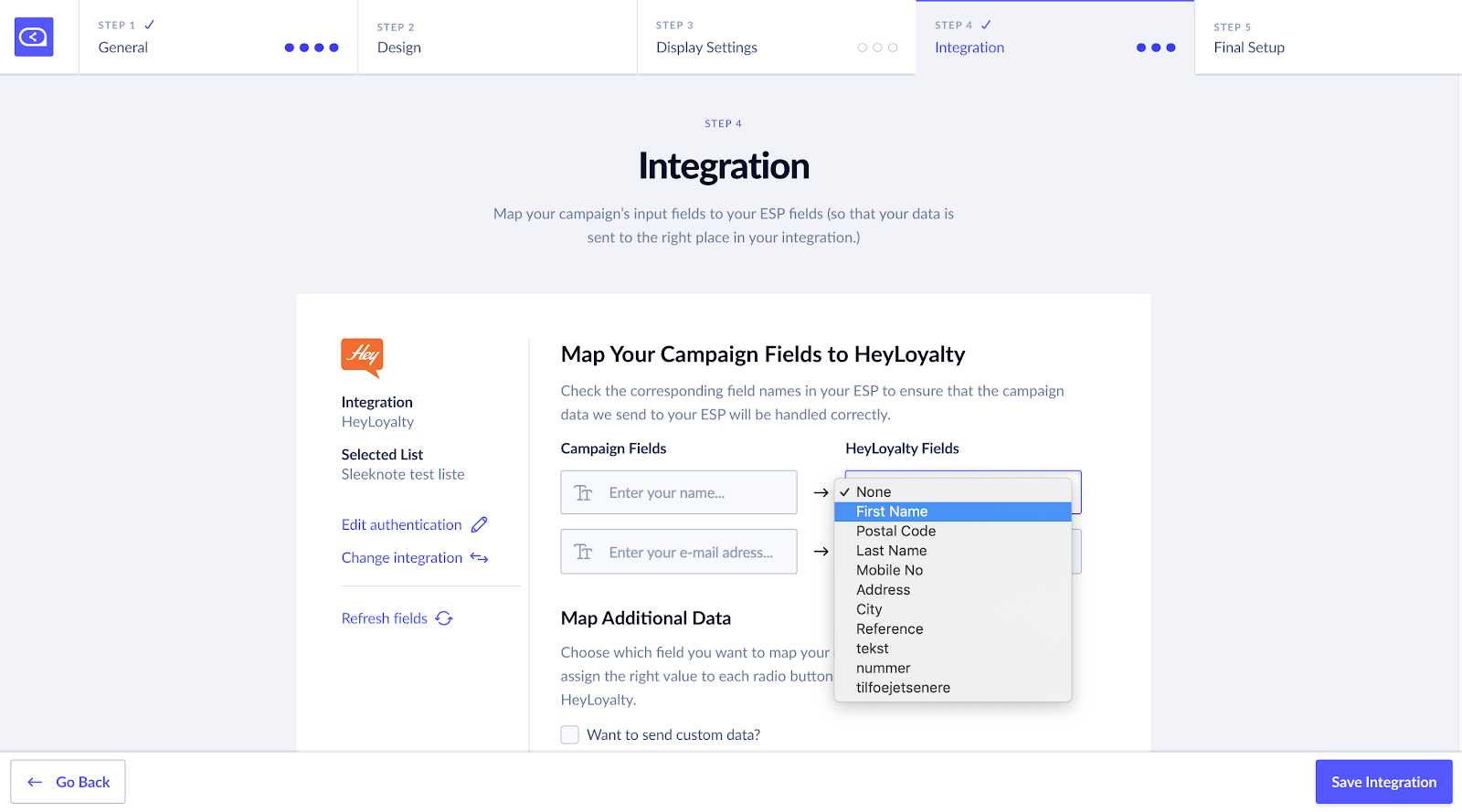Click the Campaign Fields column label
Screen dimensions: 1462x812
[x=613, y=448]
